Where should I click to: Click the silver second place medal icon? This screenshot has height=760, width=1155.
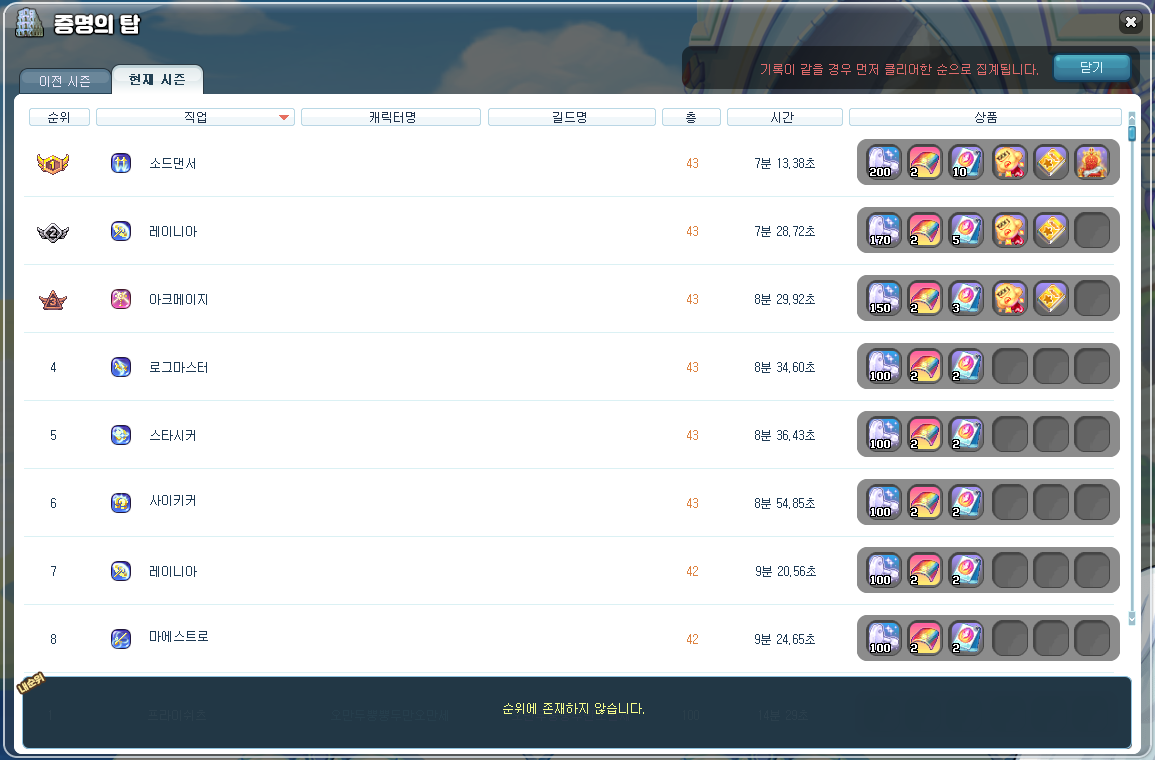53,231
